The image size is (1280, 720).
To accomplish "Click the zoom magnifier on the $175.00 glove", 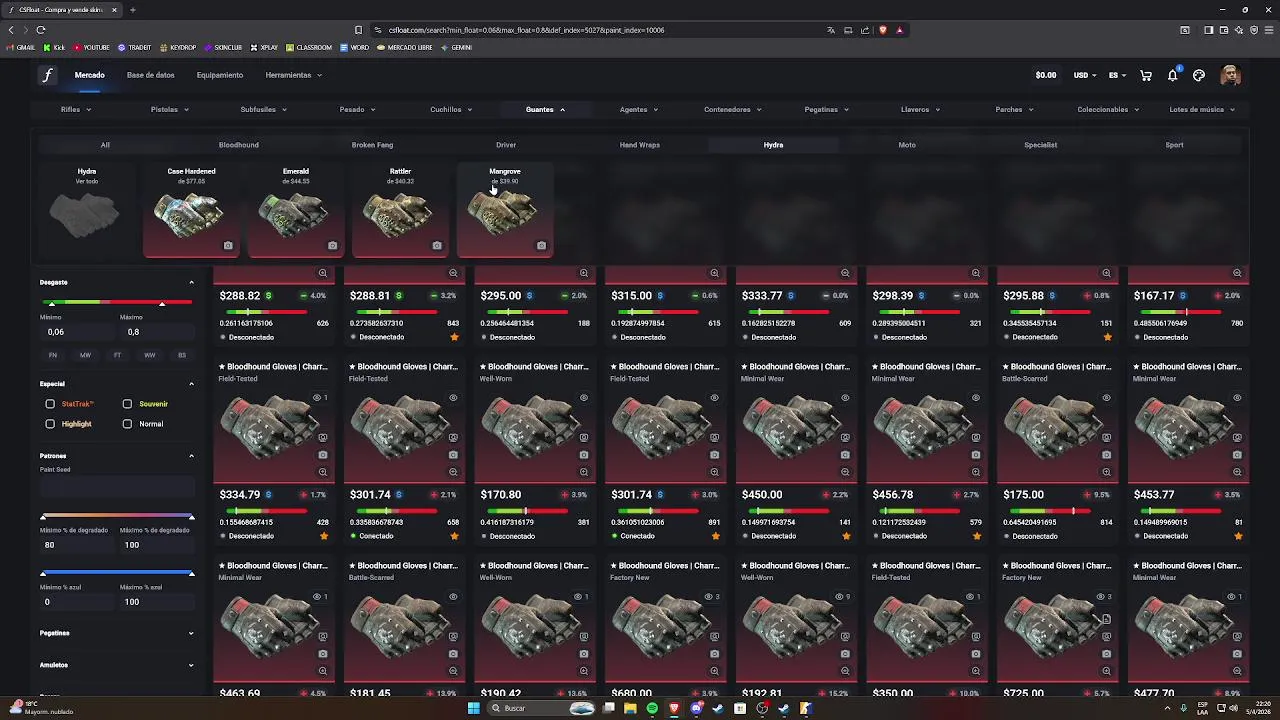I will tap(1106, 472).
